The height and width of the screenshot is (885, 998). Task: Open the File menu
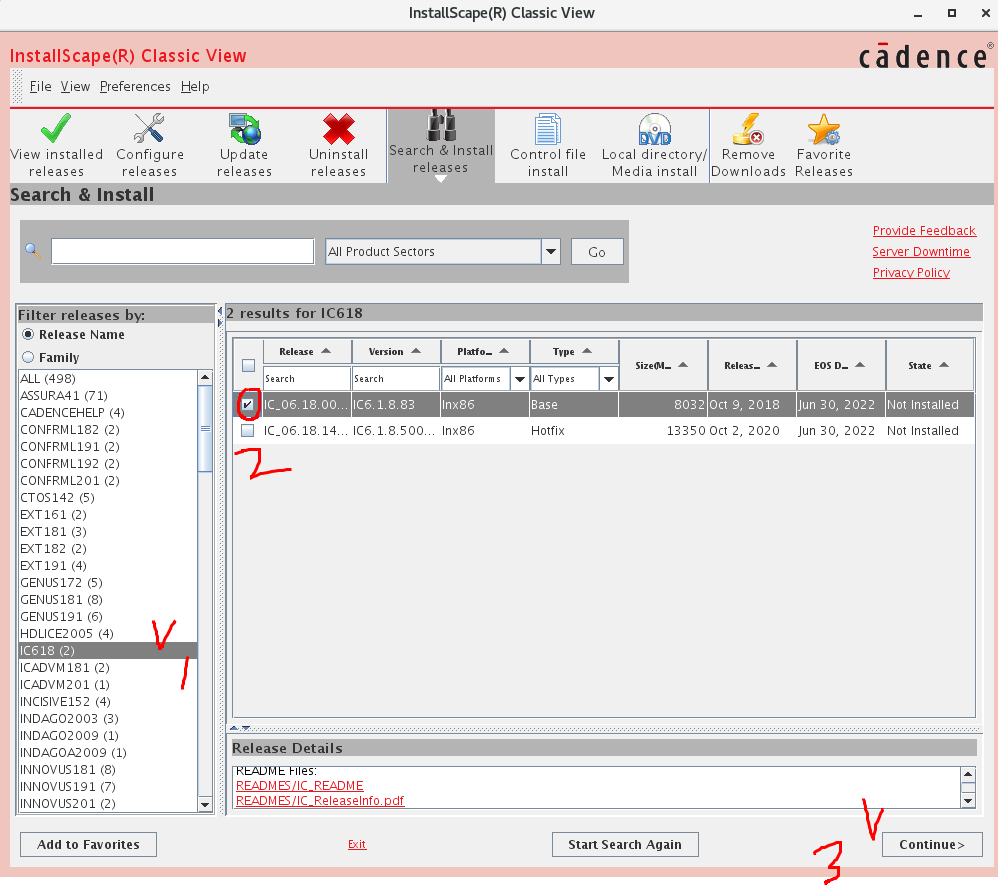coord(40,86)
